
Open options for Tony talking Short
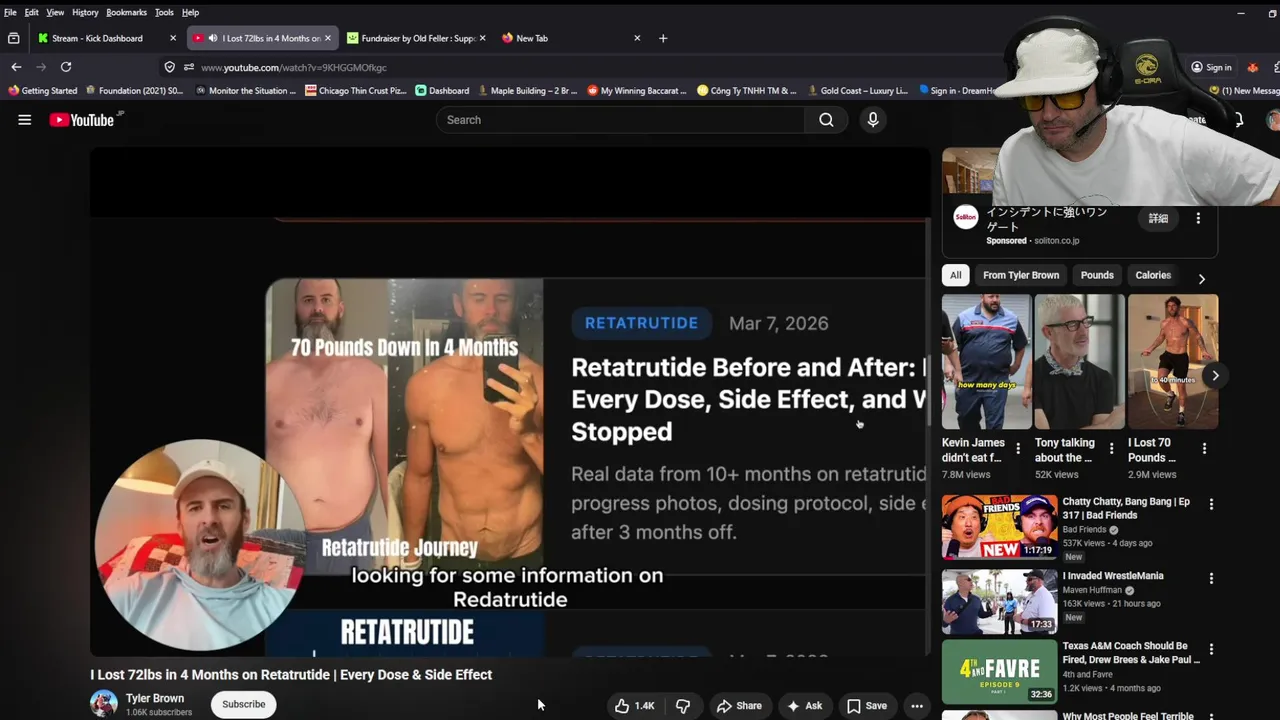click(1111, 449)
